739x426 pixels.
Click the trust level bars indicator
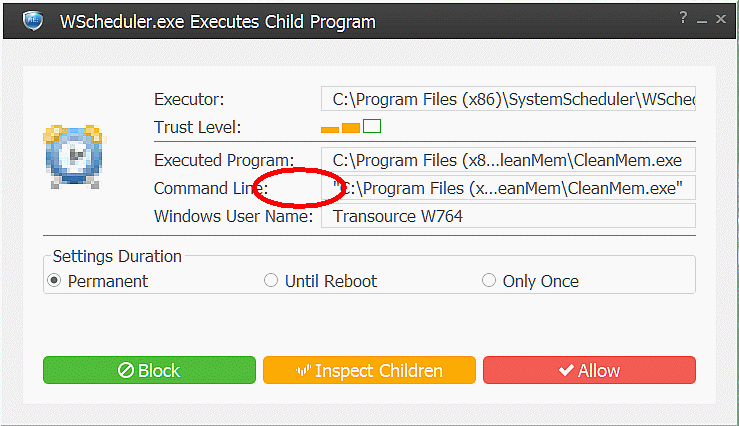(351, 127)
